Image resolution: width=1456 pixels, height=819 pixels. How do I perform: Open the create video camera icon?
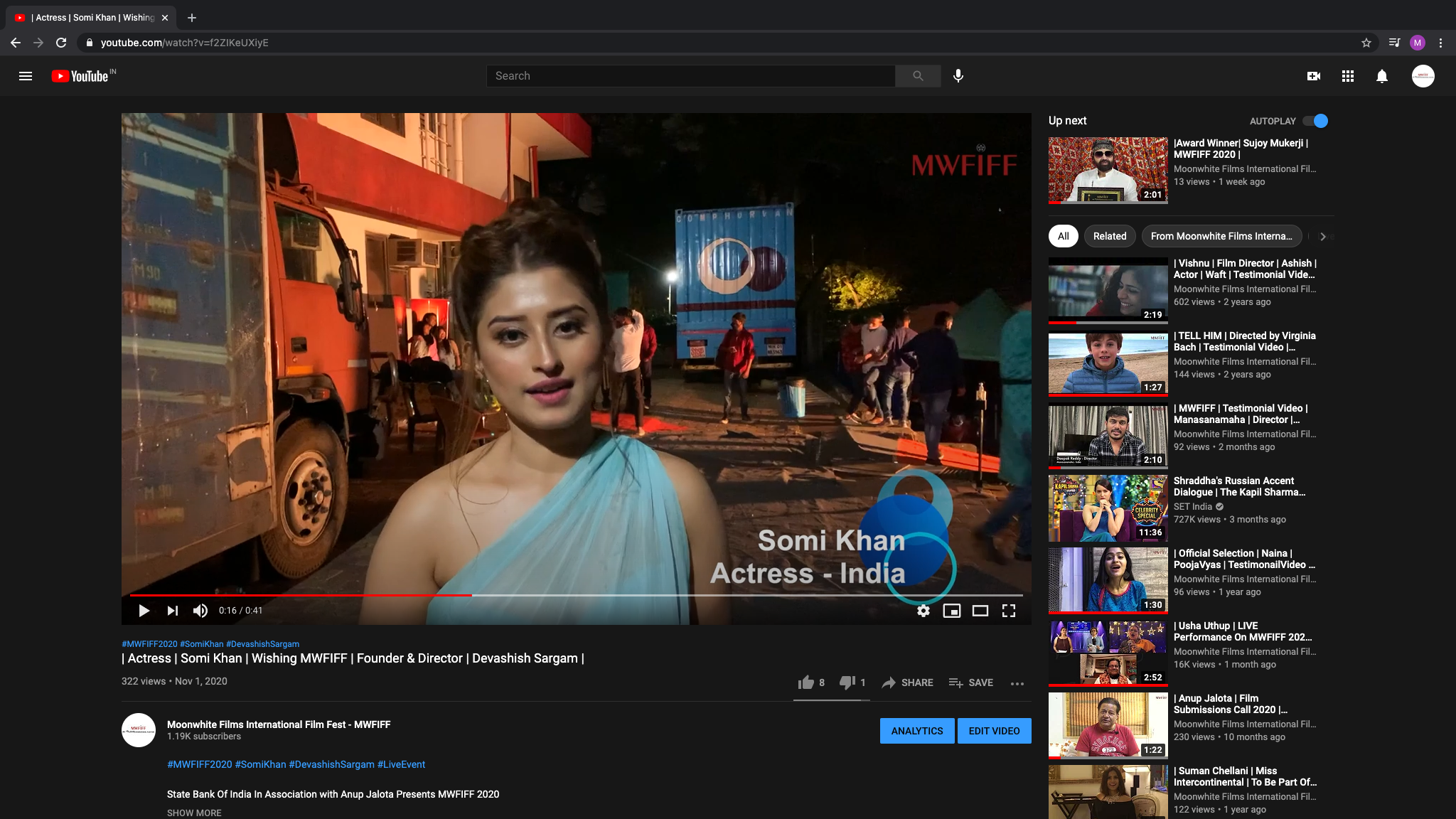1314,76
